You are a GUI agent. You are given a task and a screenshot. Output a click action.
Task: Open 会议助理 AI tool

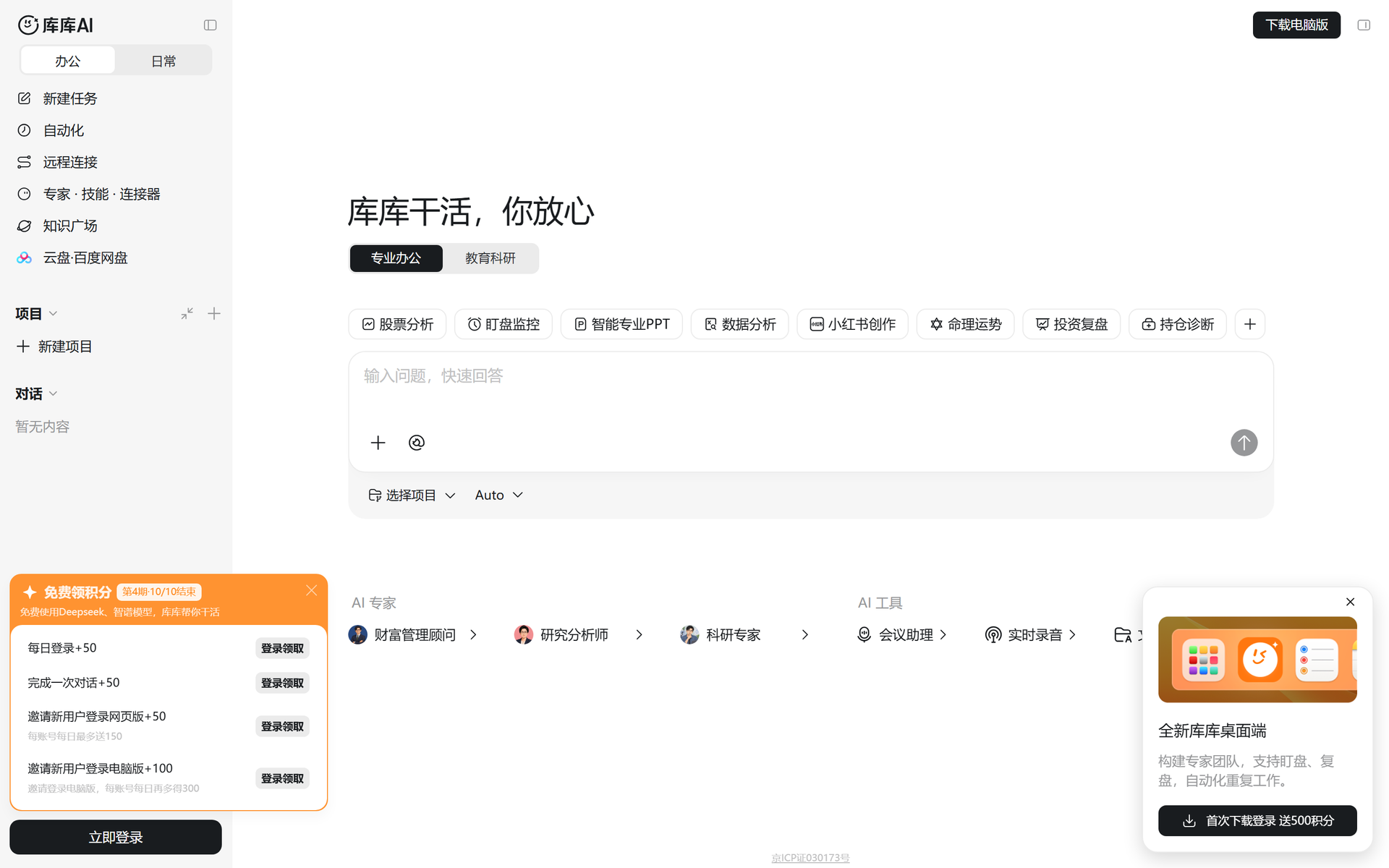click(902, 635)
